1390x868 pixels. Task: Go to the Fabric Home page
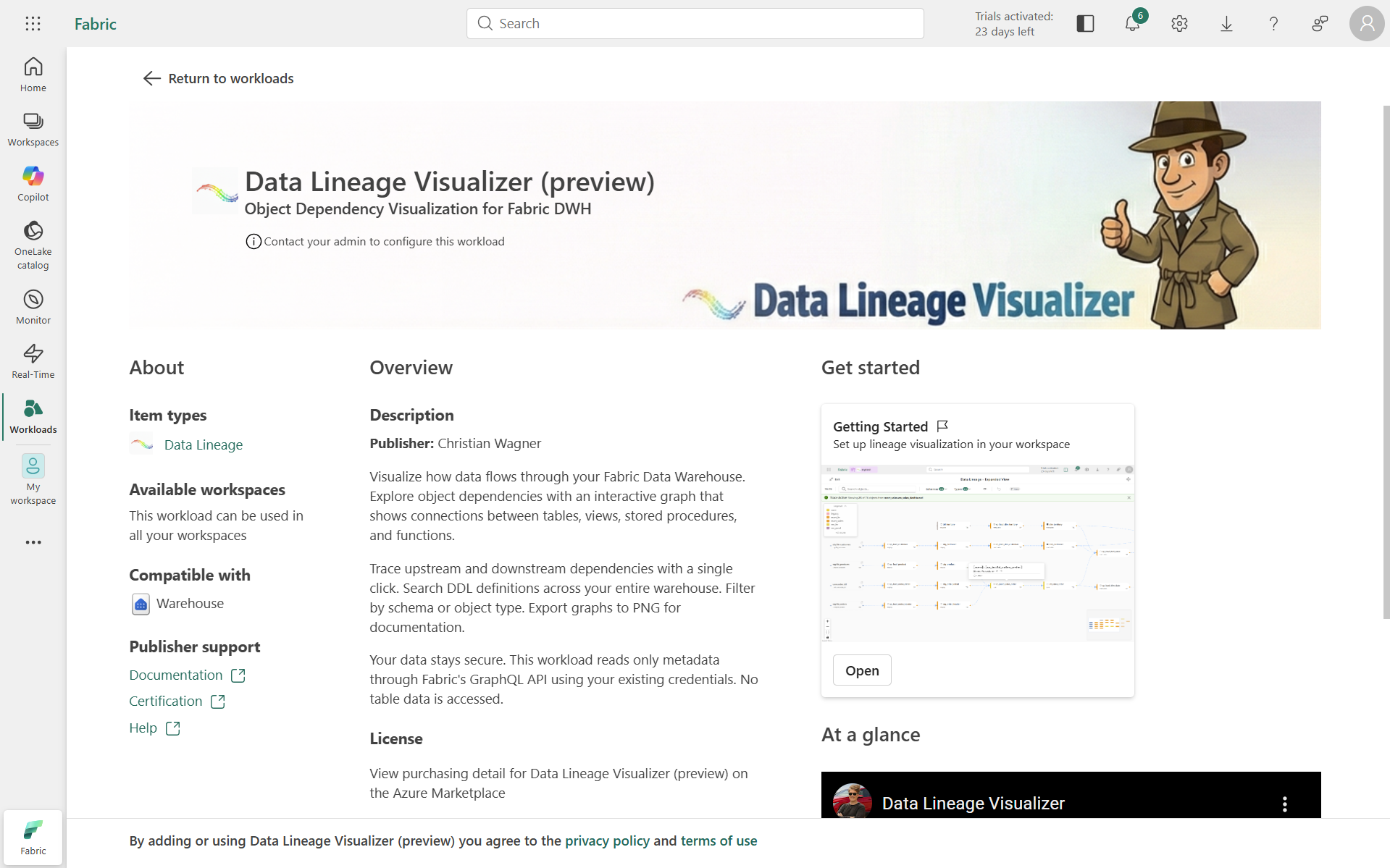point(33,74)
